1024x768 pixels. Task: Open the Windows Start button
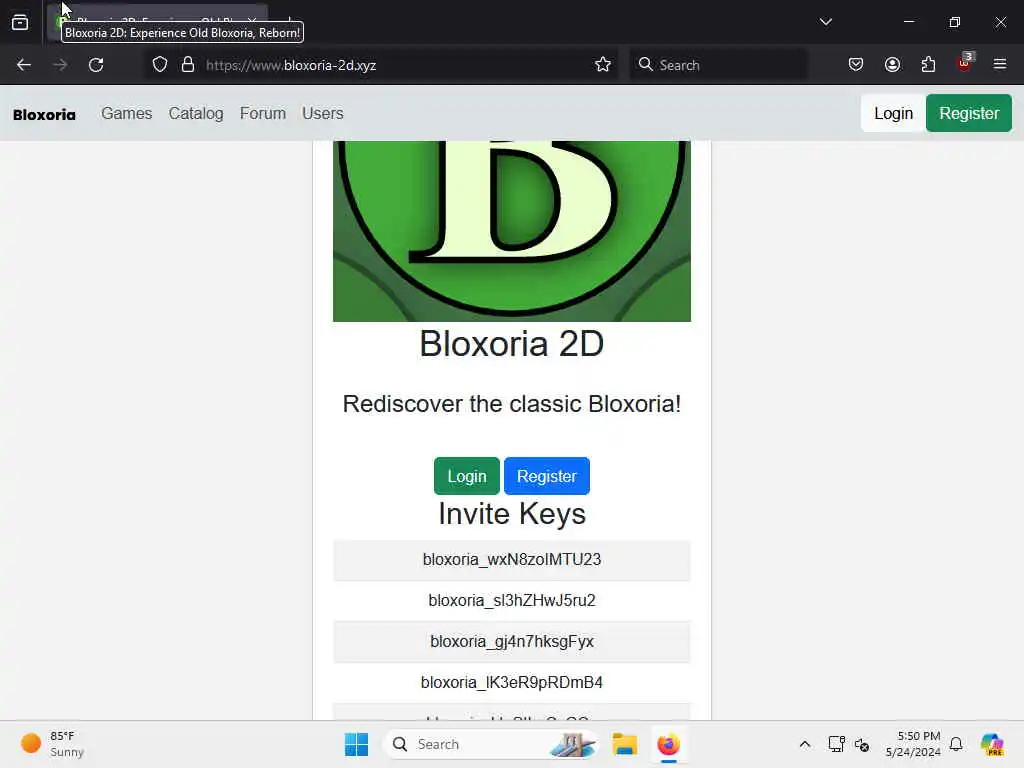[x=357, y=744]
